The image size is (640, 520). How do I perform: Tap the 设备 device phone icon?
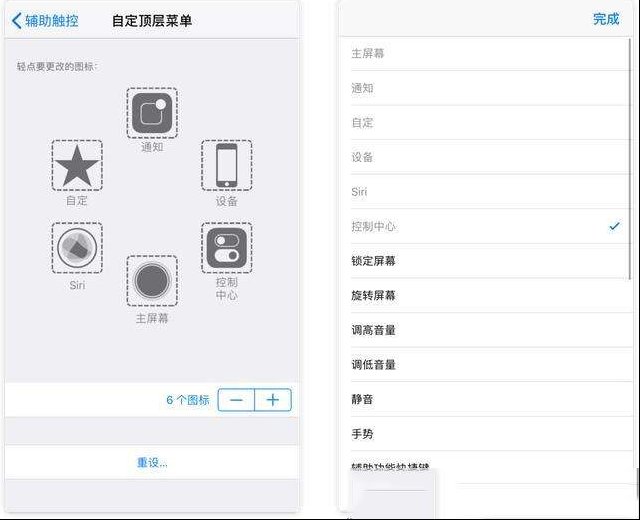click(227, 165)
